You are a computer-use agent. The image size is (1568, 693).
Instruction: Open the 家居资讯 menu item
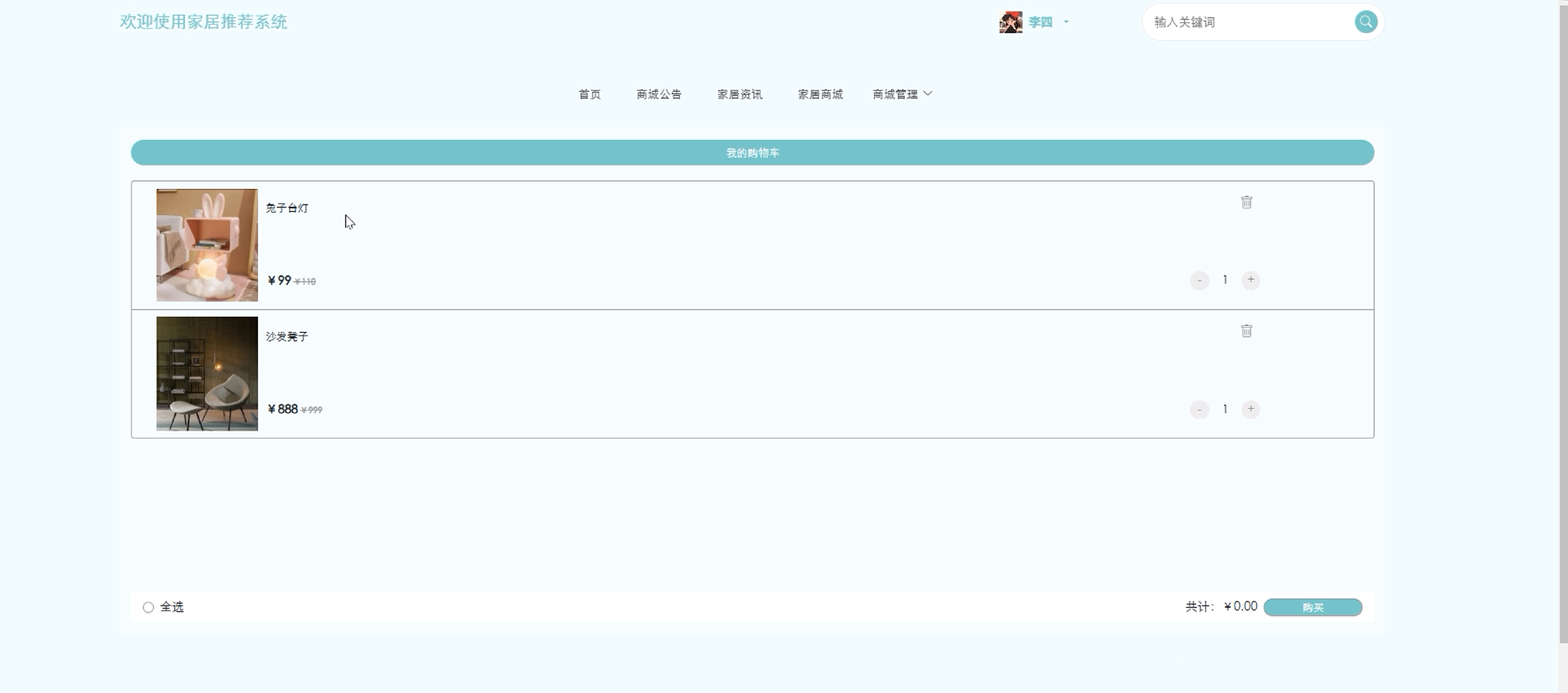(740, 94)
